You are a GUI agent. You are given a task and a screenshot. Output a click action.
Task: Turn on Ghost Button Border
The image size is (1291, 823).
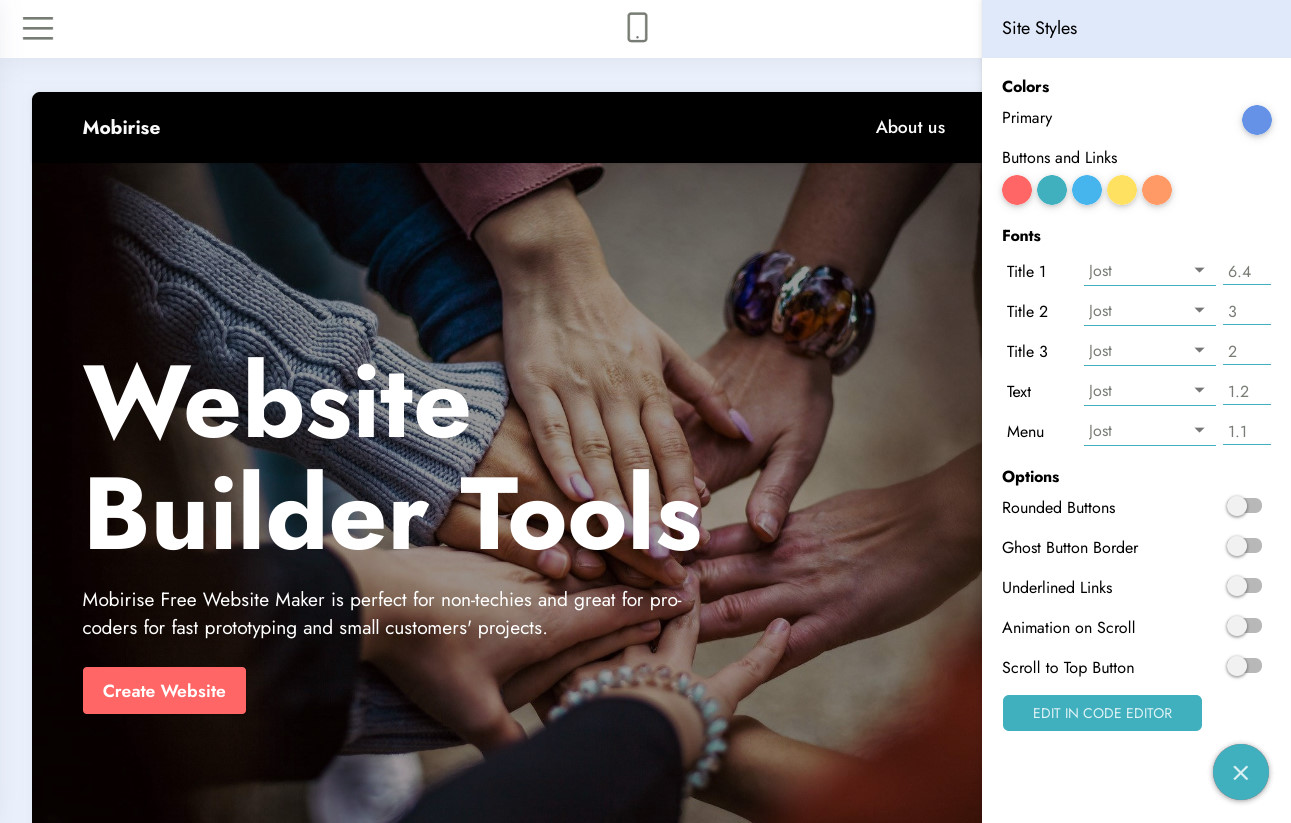[1243, 546]
